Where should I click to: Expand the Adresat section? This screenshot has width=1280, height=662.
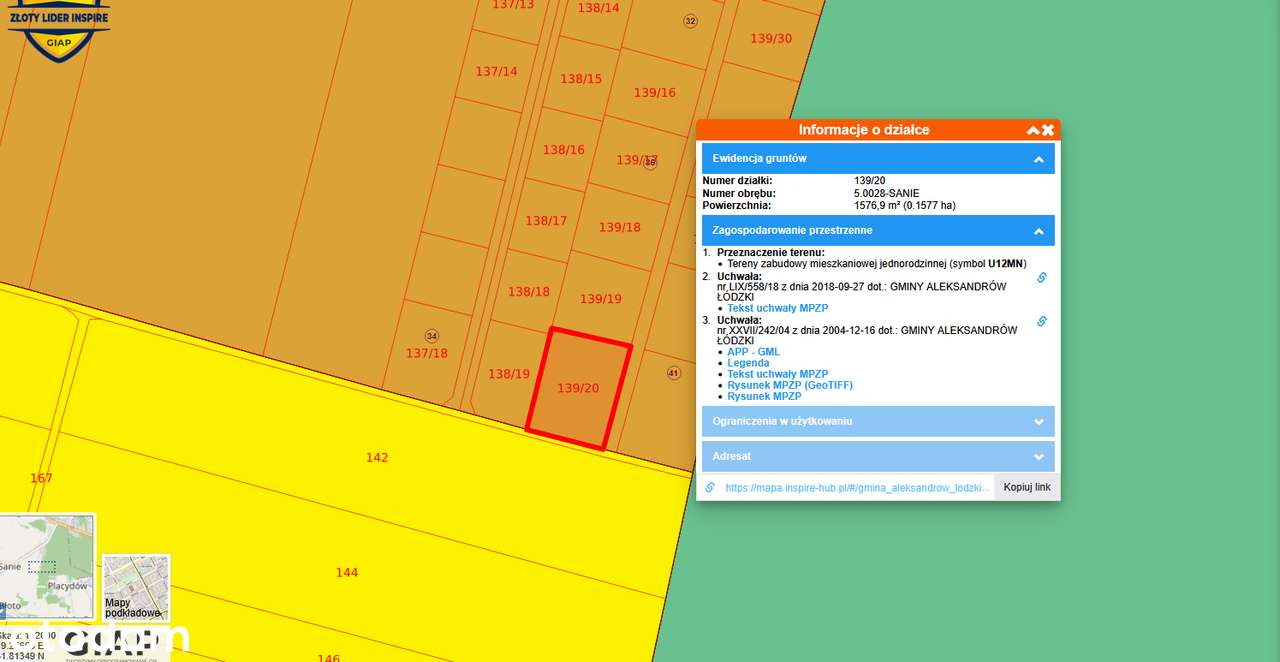[x=878, y=456]
